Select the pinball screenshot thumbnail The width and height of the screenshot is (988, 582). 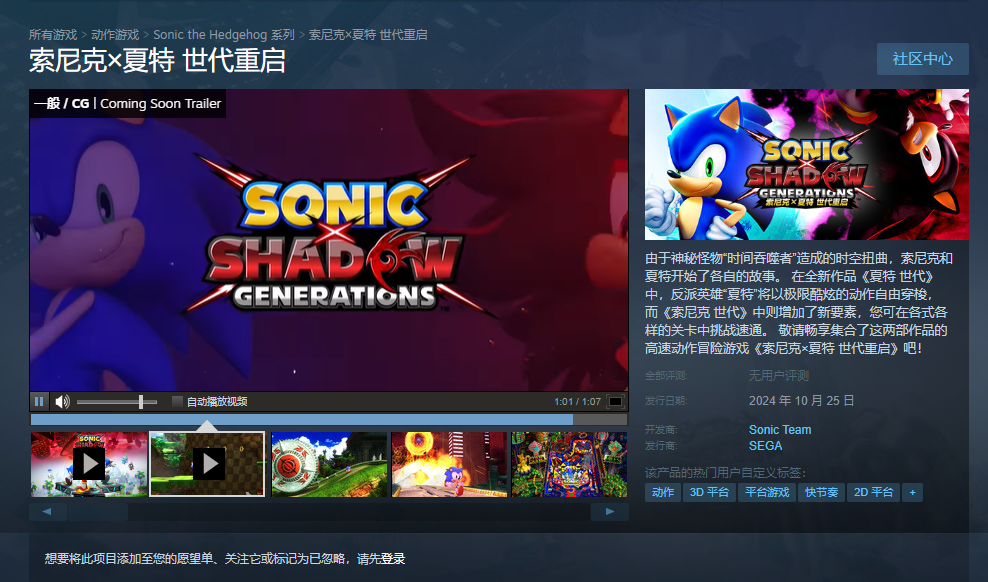tap(569, 464)
